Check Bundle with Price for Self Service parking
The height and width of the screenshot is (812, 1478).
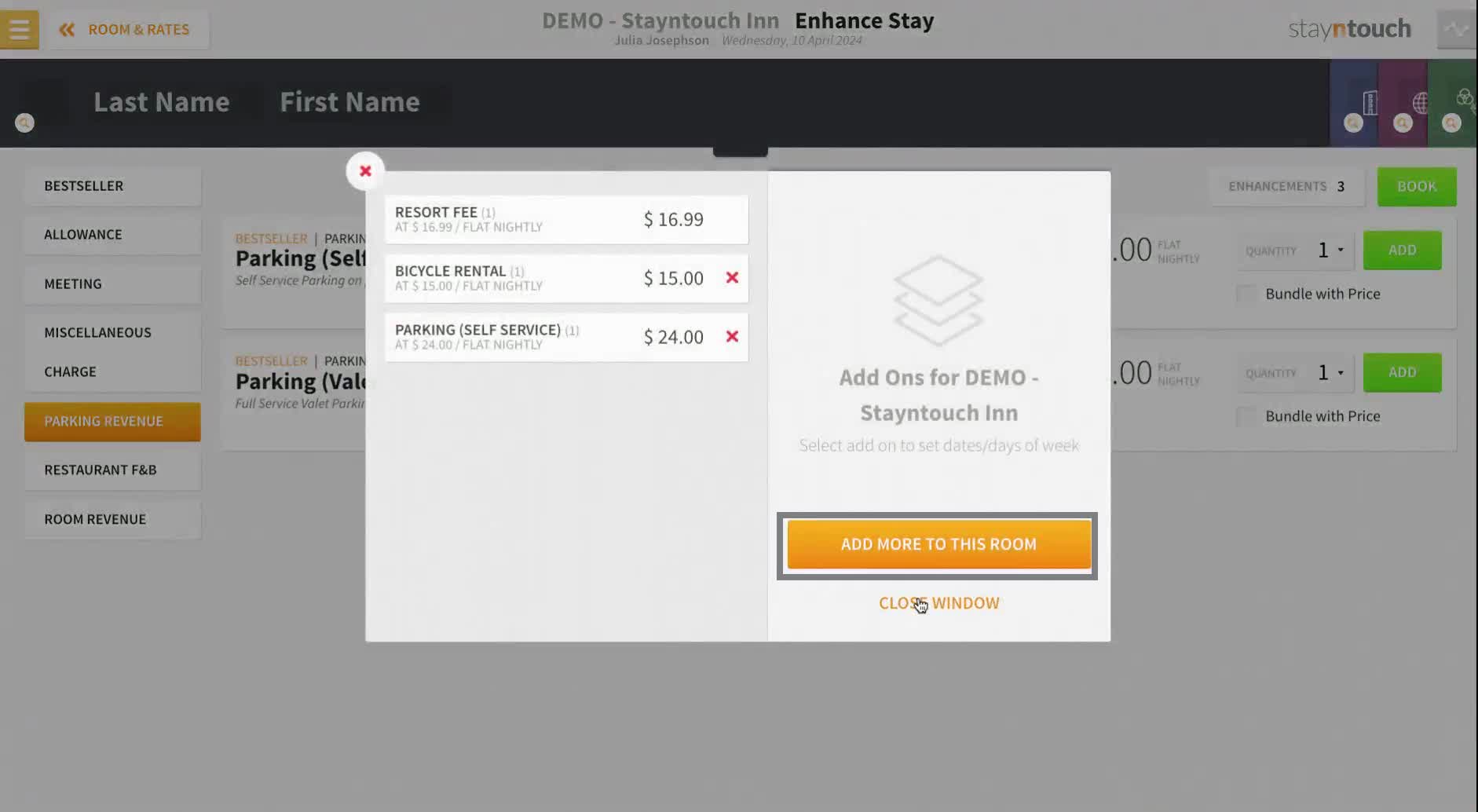1246,294
